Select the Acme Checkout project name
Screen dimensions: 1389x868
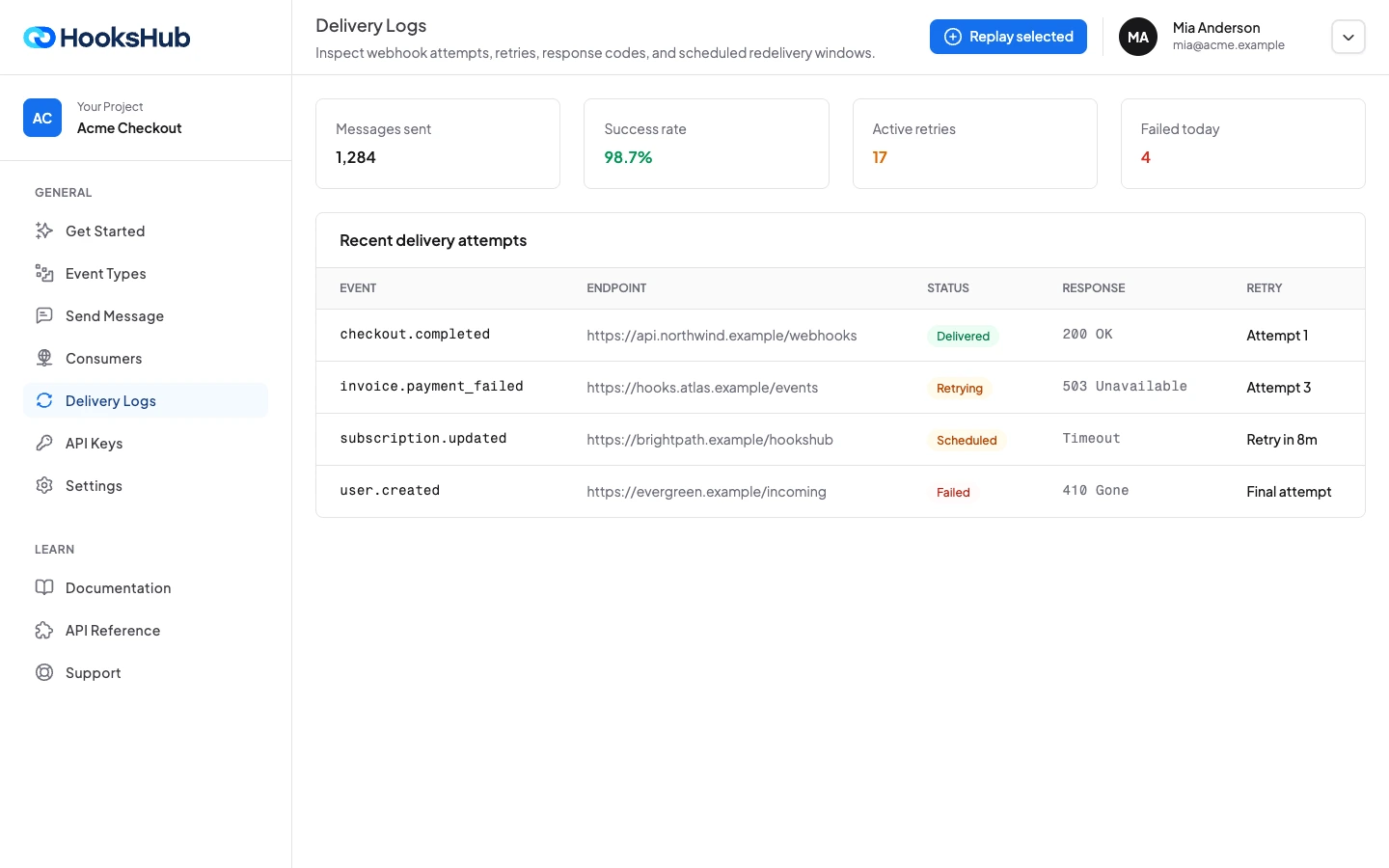pyautogui.click(x=129, y=128)
